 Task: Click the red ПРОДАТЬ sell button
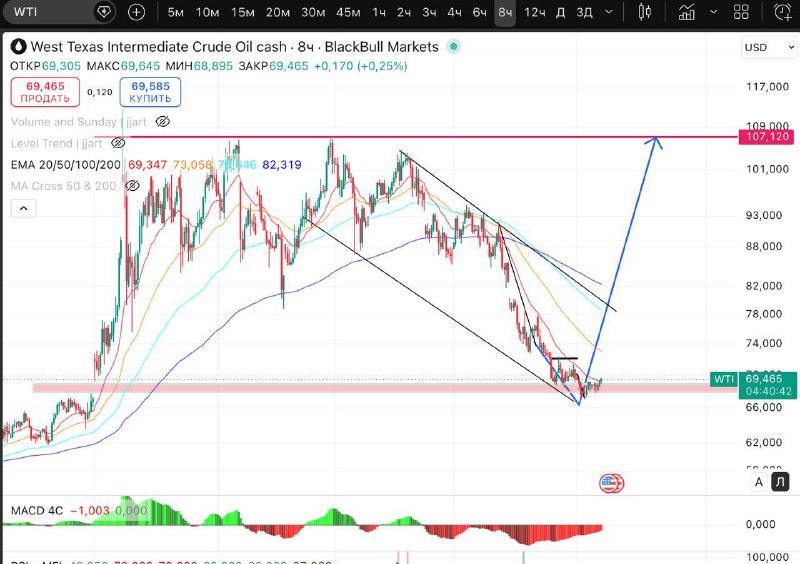click(45, 92)
